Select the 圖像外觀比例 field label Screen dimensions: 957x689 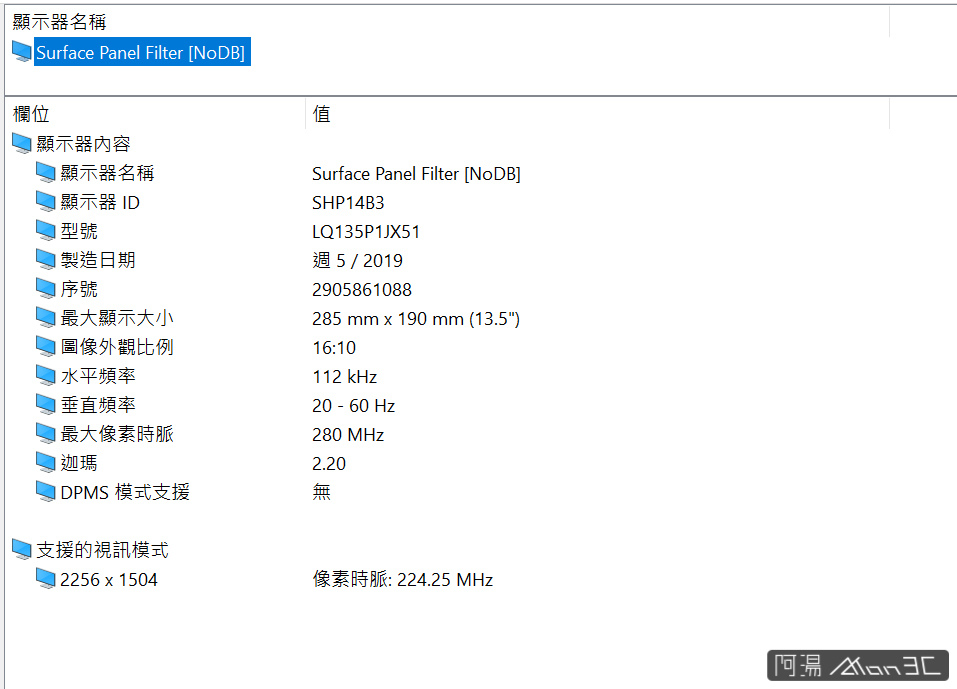pos(117,347)
